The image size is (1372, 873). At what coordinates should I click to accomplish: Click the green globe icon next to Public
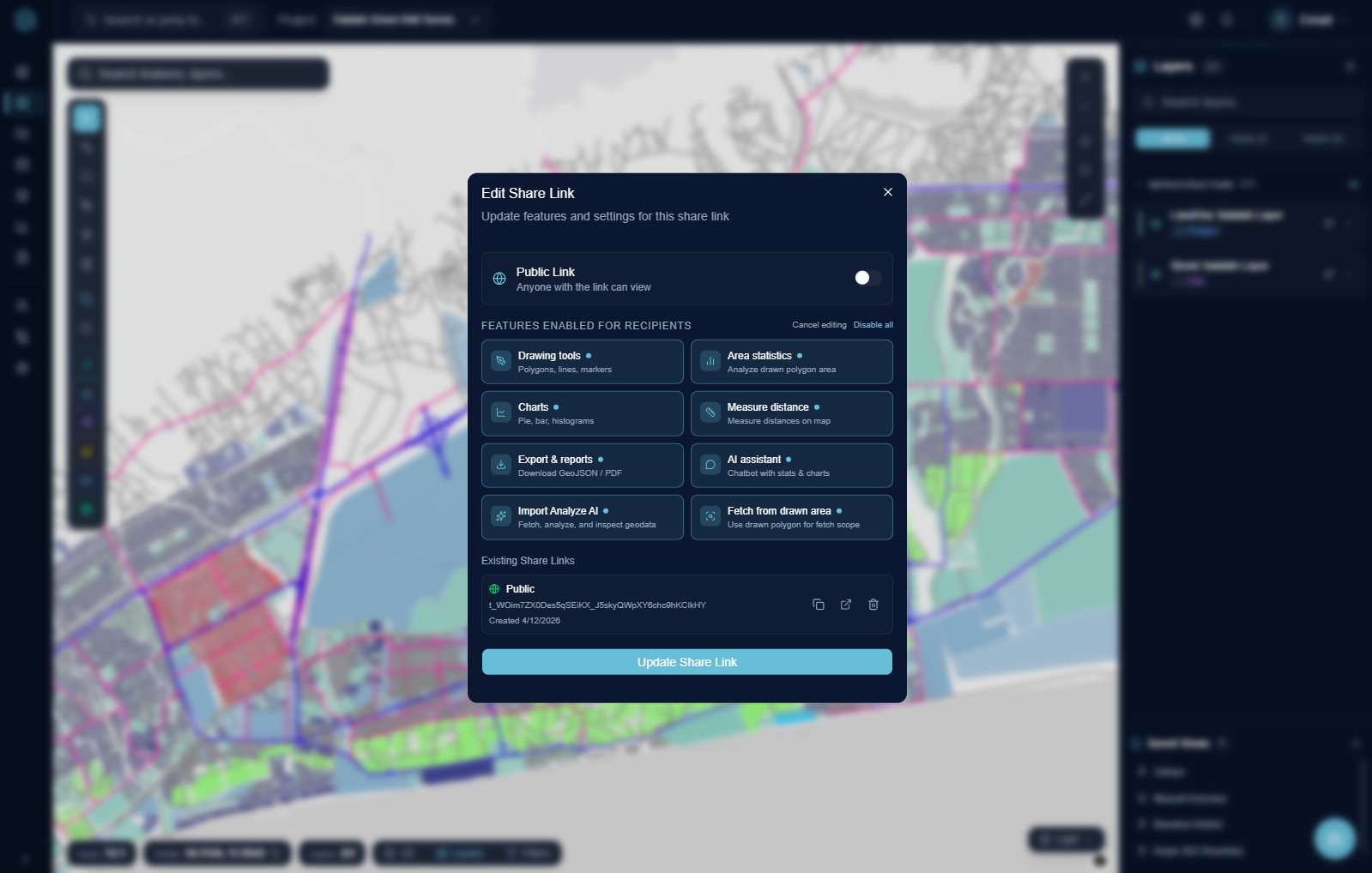[494, 589]
